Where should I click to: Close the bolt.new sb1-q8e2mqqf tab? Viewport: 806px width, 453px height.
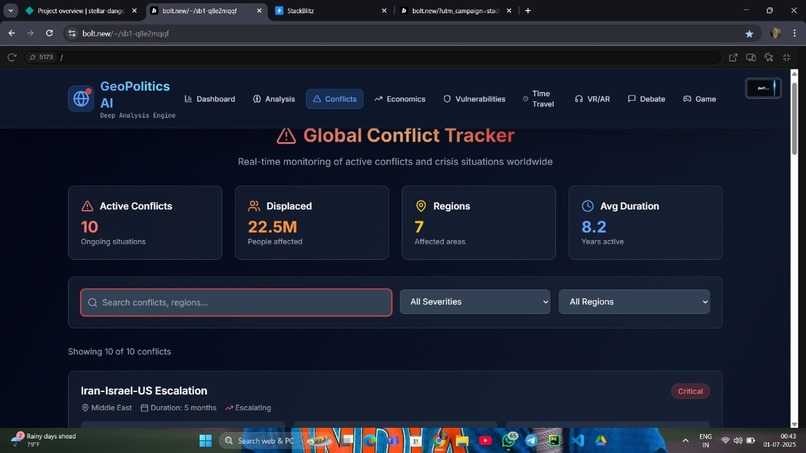click(259, 10)
